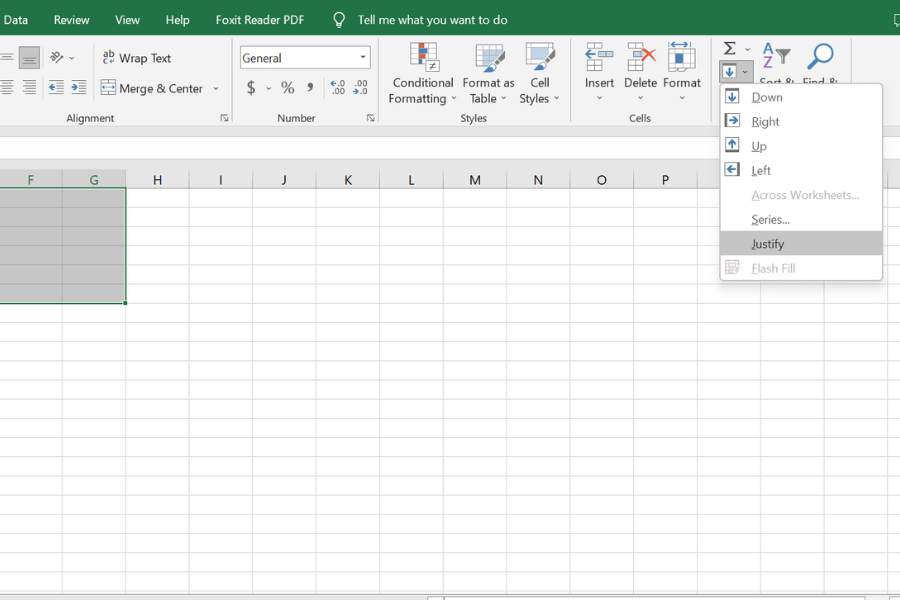Click the Decrease Indent icon

[56, 88]
